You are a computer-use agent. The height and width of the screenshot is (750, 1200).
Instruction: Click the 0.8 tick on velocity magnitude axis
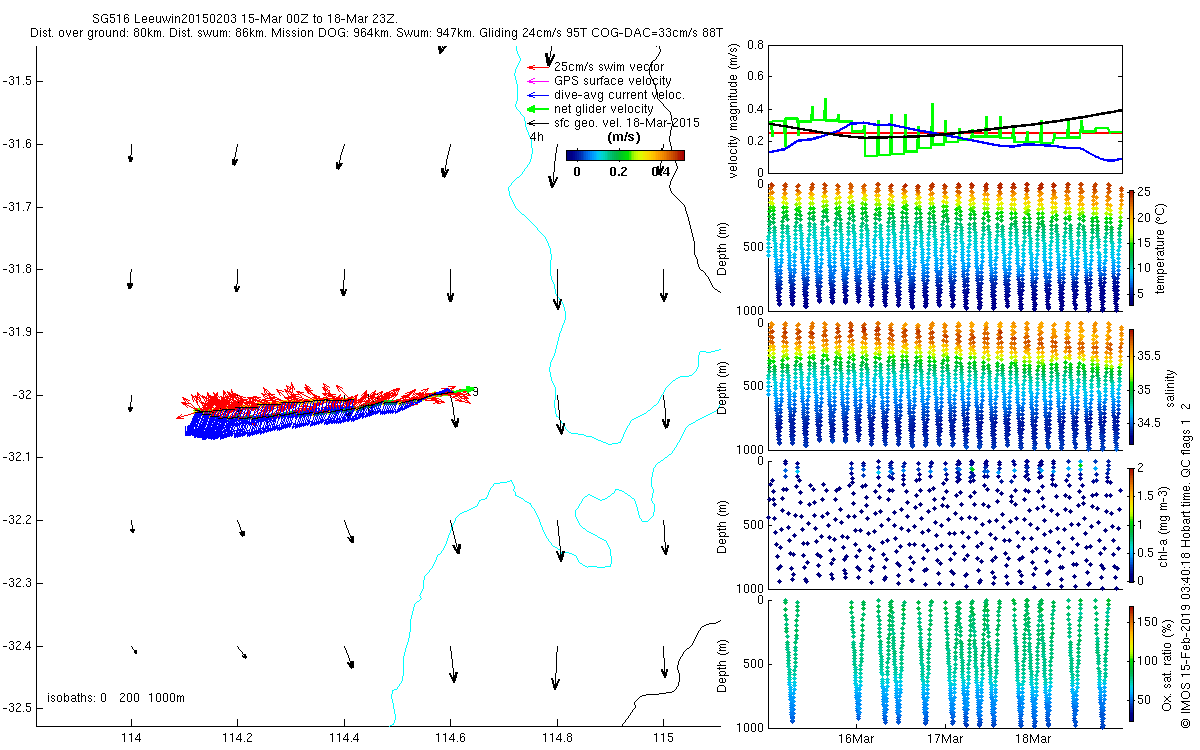[x=755, y=46]
